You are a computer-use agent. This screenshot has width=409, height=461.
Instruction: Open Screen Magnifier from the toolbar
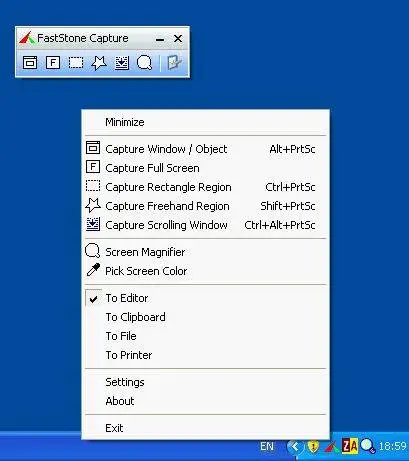[144, 63]
